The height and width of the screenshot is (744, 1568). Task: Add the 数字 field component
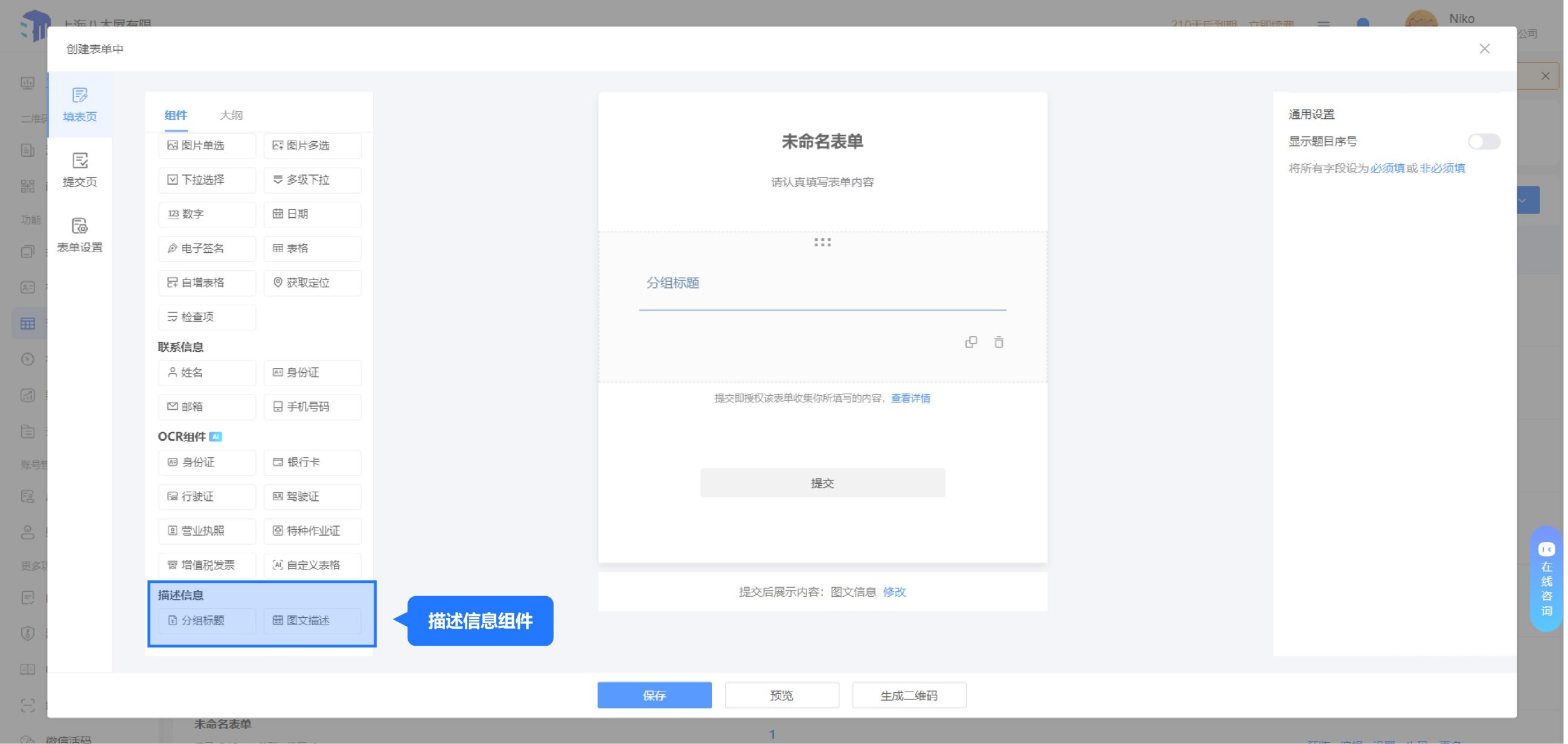pyautogui.click(x=207, y=214)
